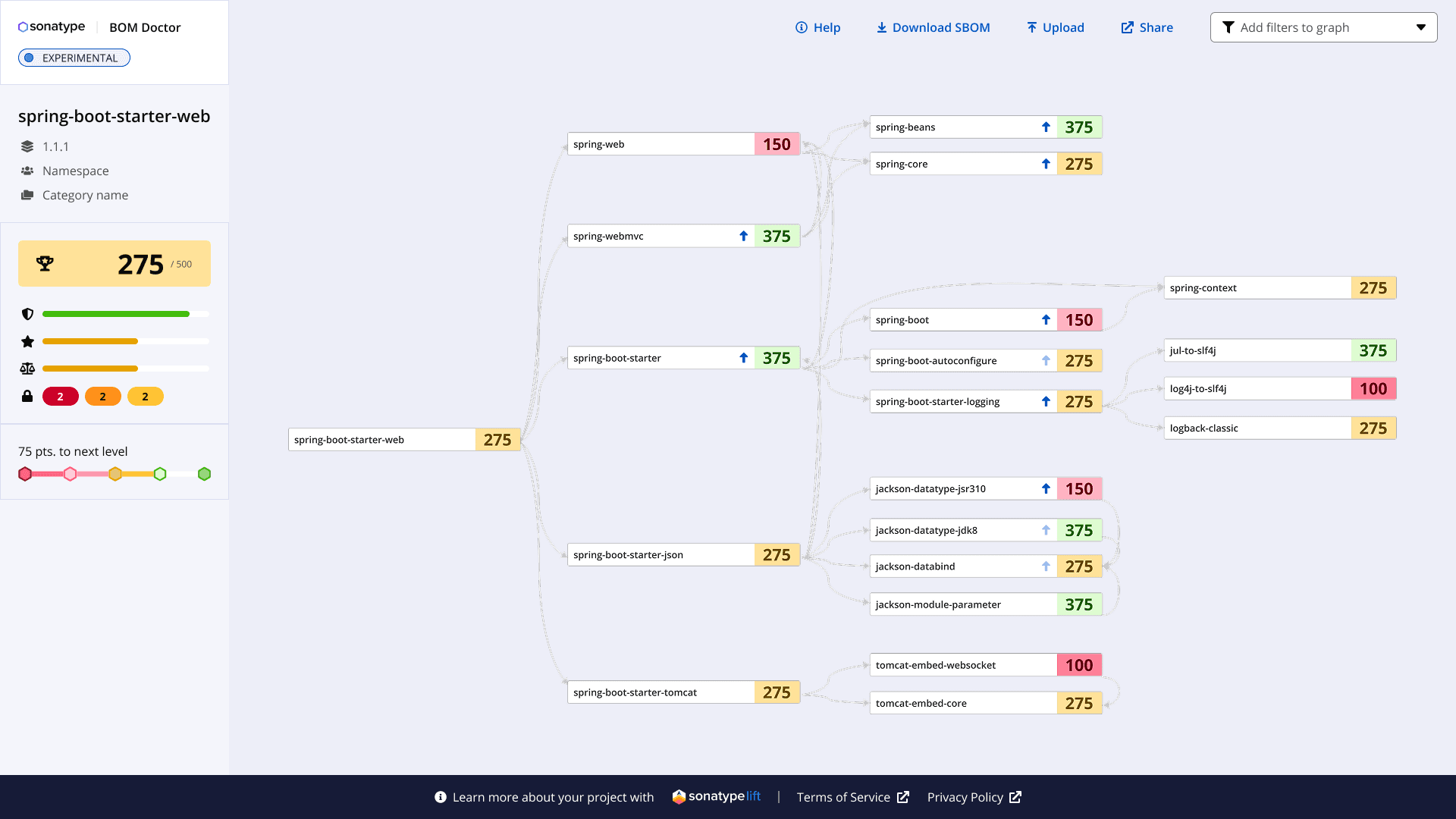Click upgrade arrow on spring-beans node
The height and width of the screenshot is (819, 1456).
pyautogui.click(x=1046, y=127)
